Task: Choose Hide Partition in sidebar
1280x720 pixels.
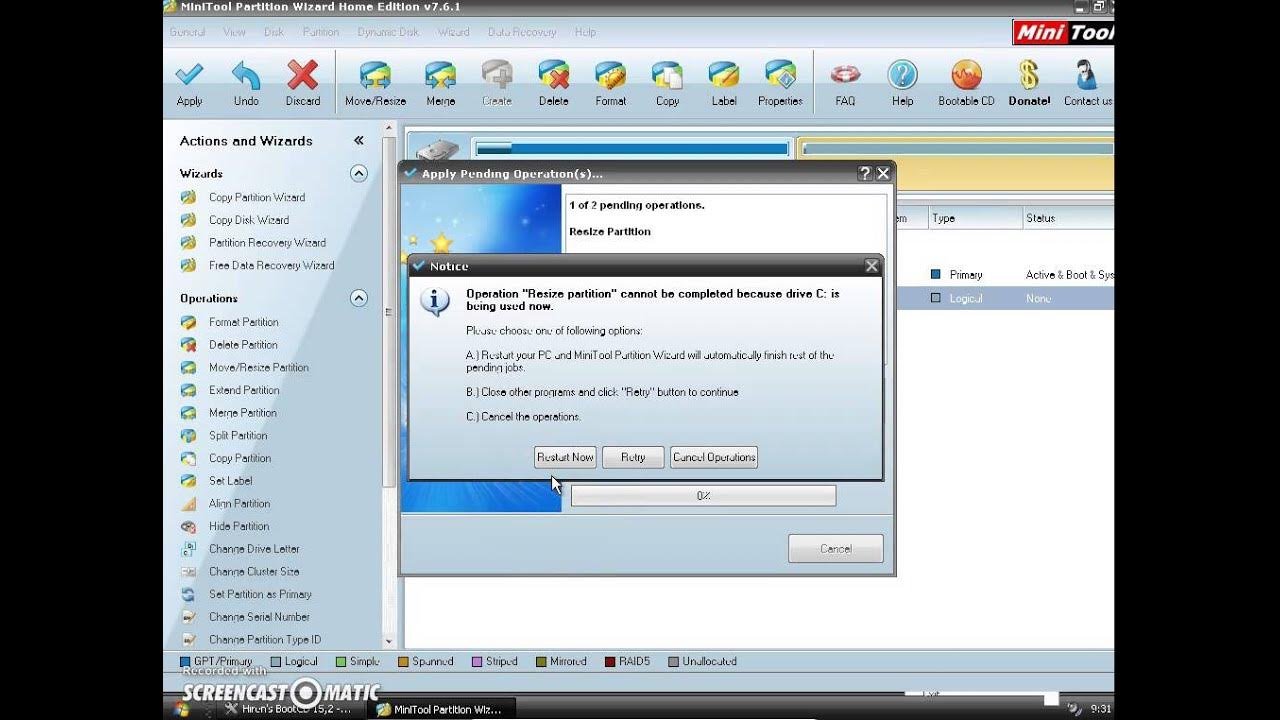Action: 239,526
